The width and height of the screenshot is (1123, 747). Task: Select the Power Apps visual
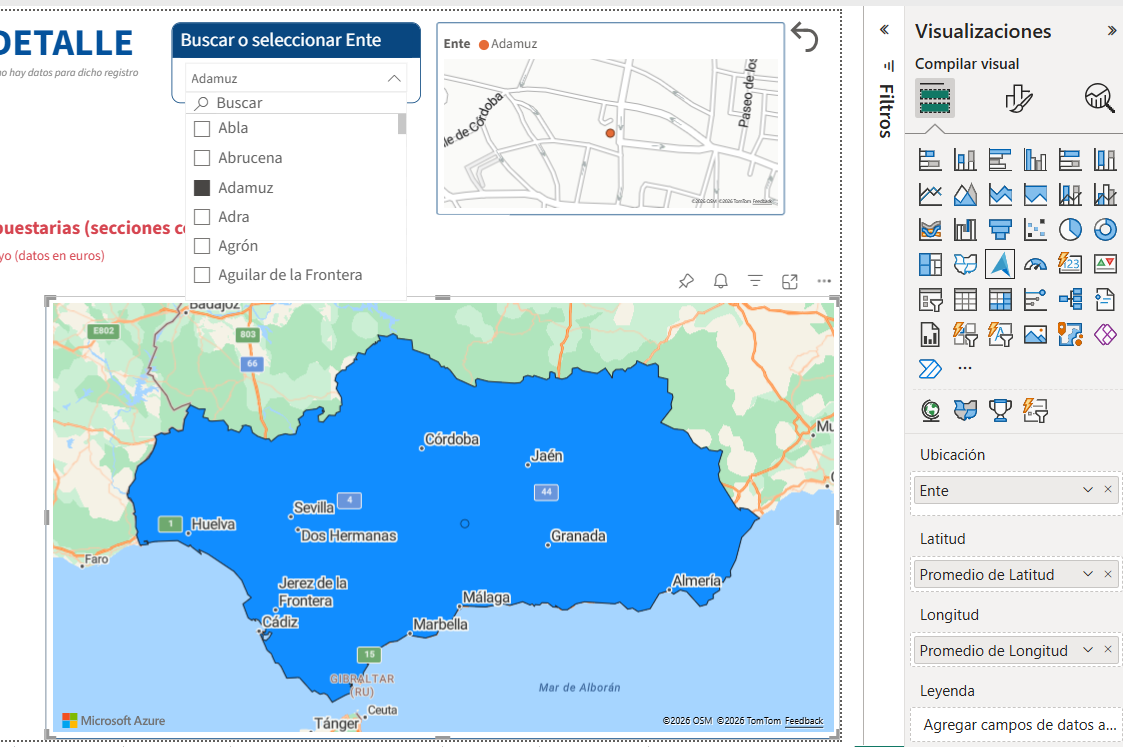coord(1105,334)
